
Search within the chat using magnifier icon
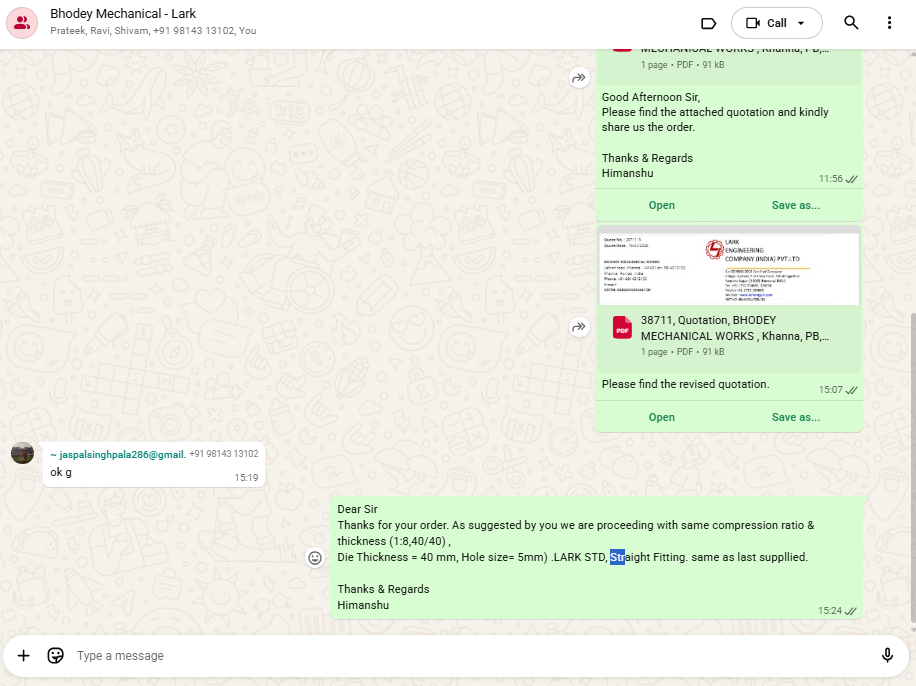click(x=851, y=23)
